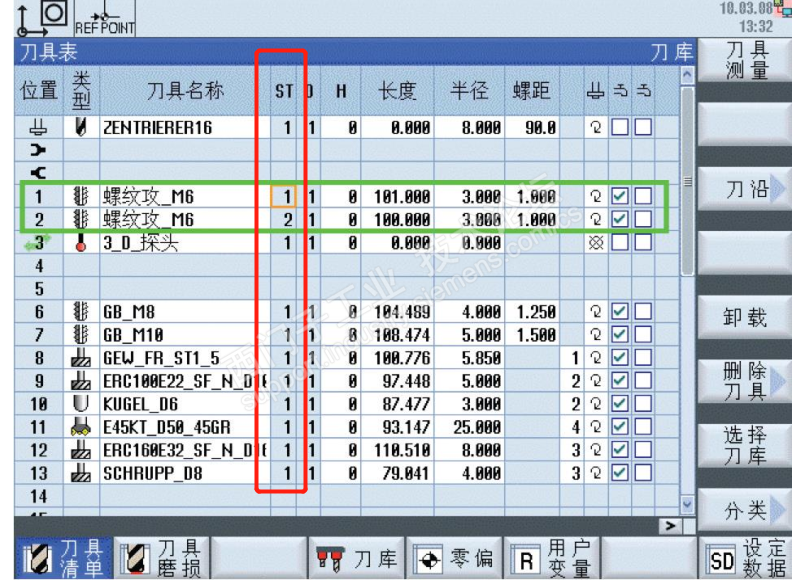The height and width of the screenshot is (584, 803).
Task: Click the scrollbar down arrow
Action: tap(687, 504)
